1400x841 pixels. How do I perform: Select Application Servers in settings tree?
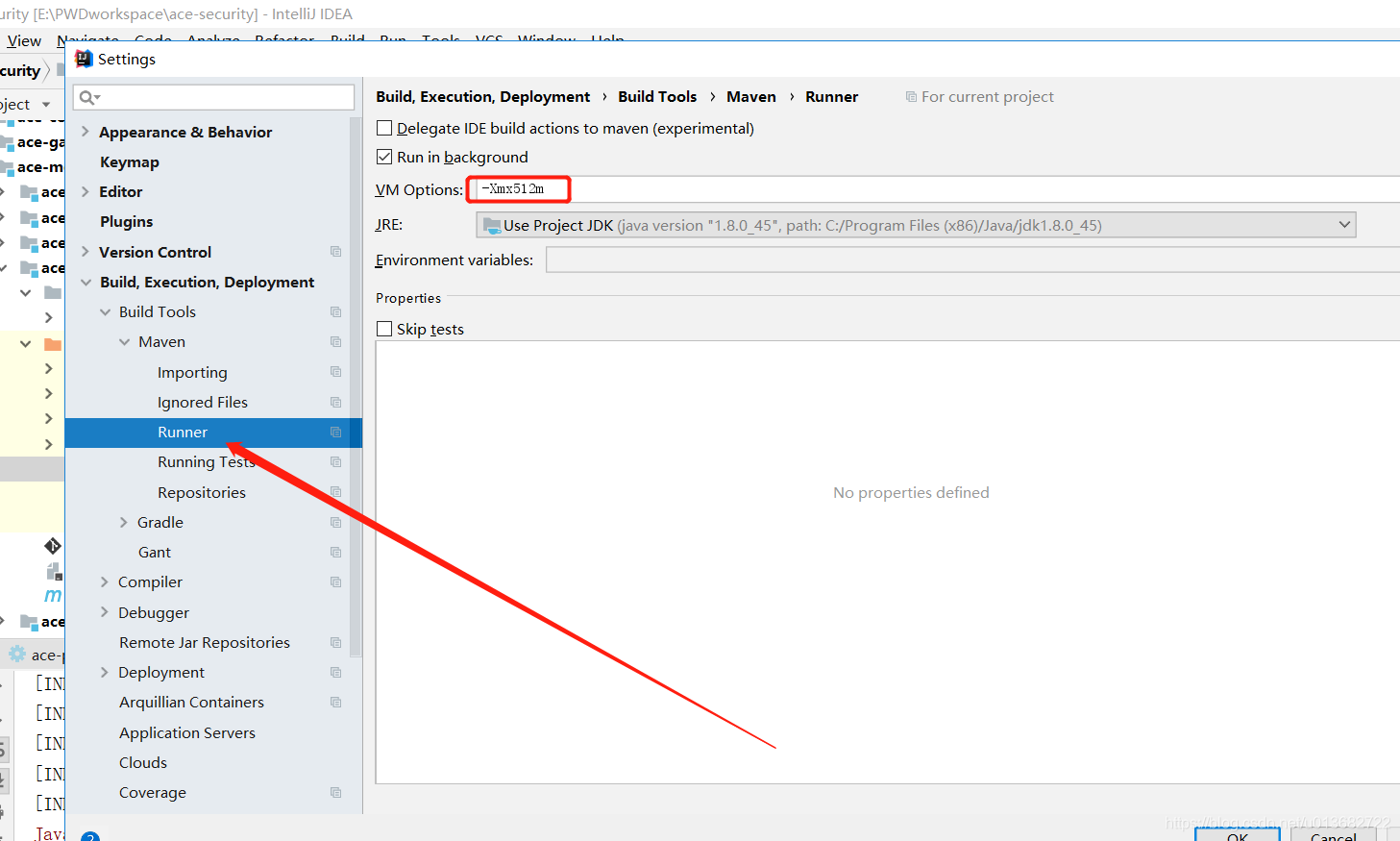187,732
